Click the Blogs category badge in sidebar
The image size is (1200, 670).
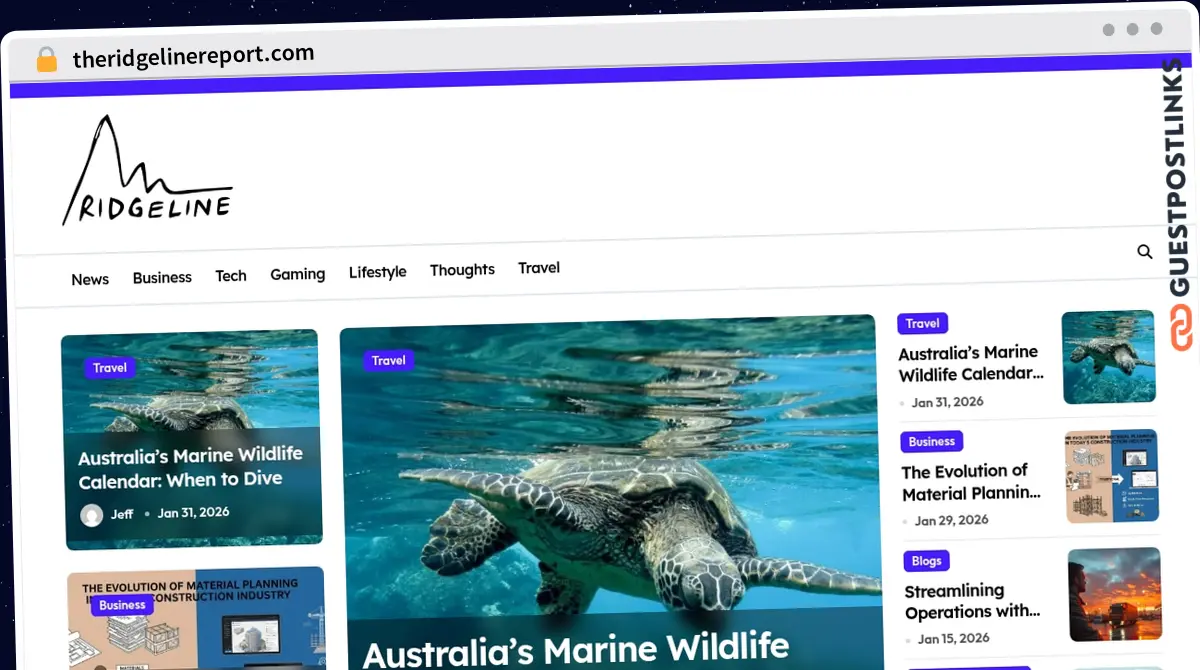pos(926,561)
